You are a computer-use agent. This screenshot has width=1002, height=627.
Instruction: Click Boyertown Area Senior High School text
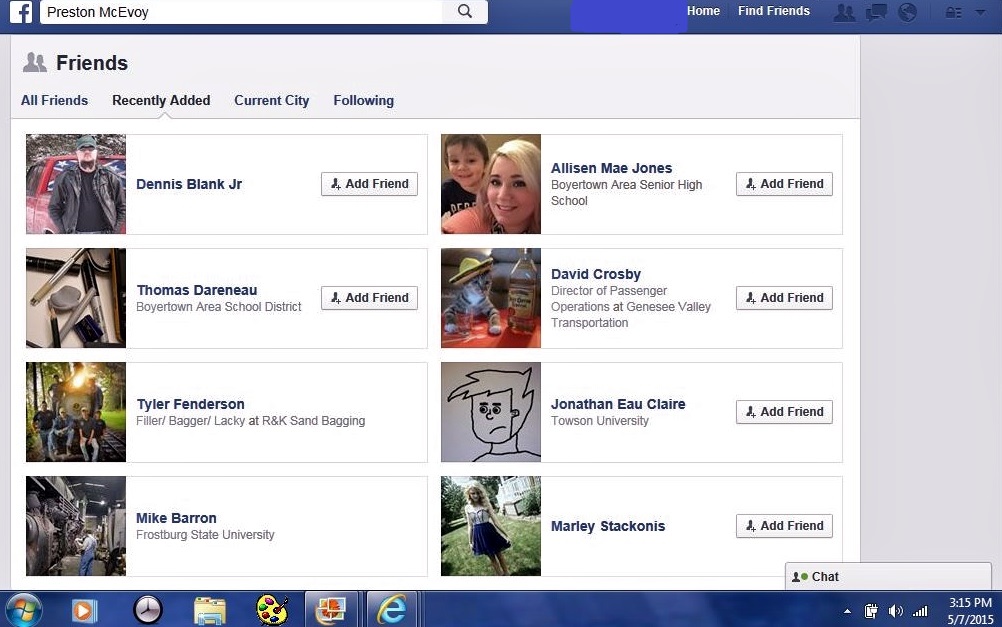click(626, 192)
